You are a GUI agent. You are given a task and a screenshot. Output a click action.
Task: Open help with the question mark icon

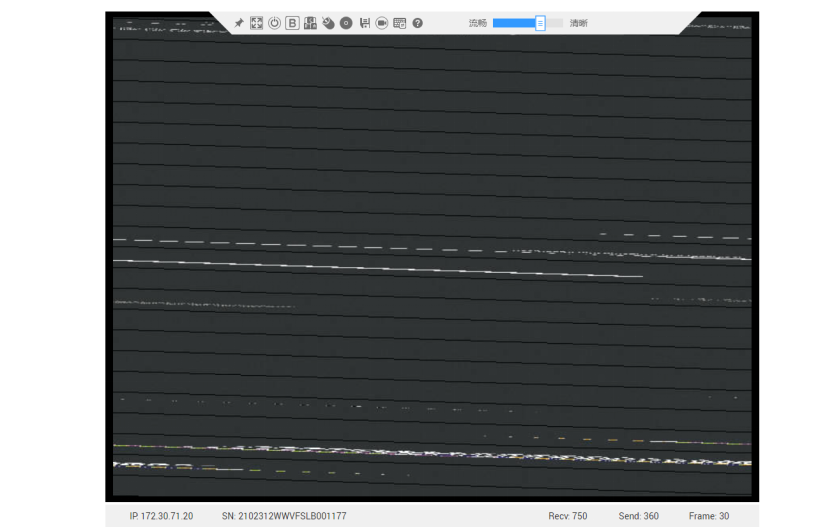pos(418,23)
